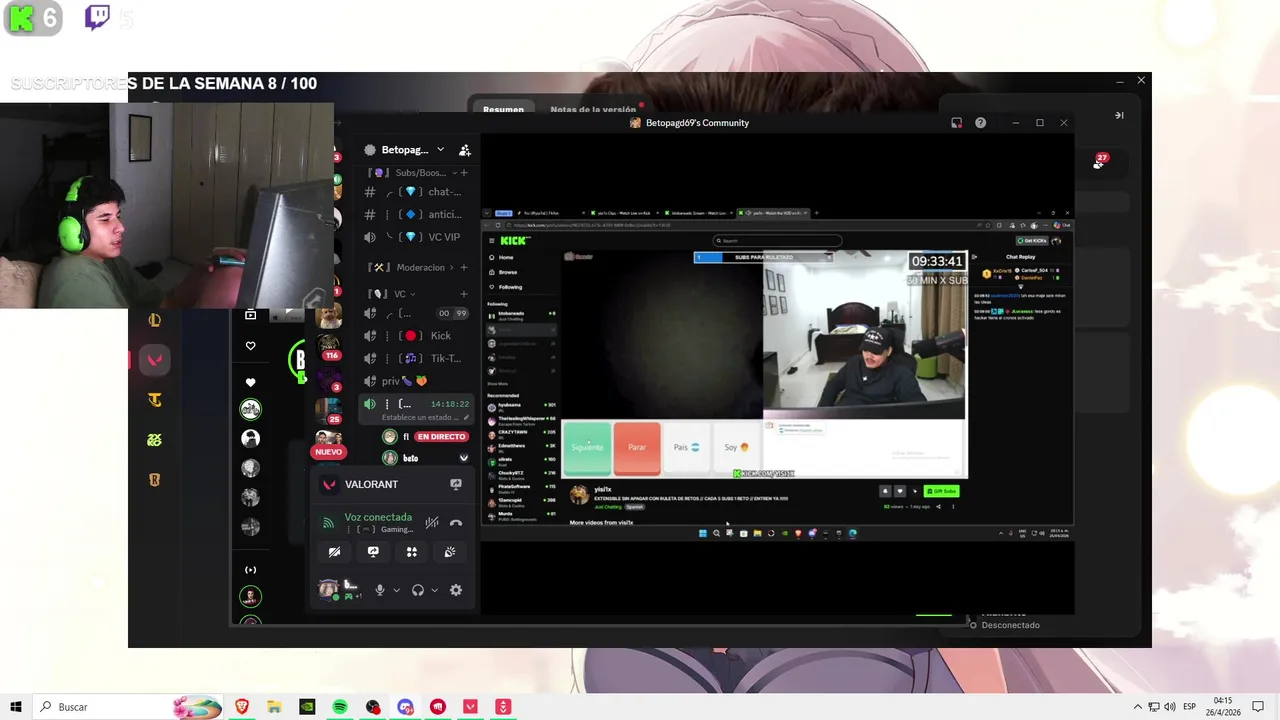Click the EN DIRECTO live badge
The width and height of the screenshot is (1280, 720).
coord(441,437)
